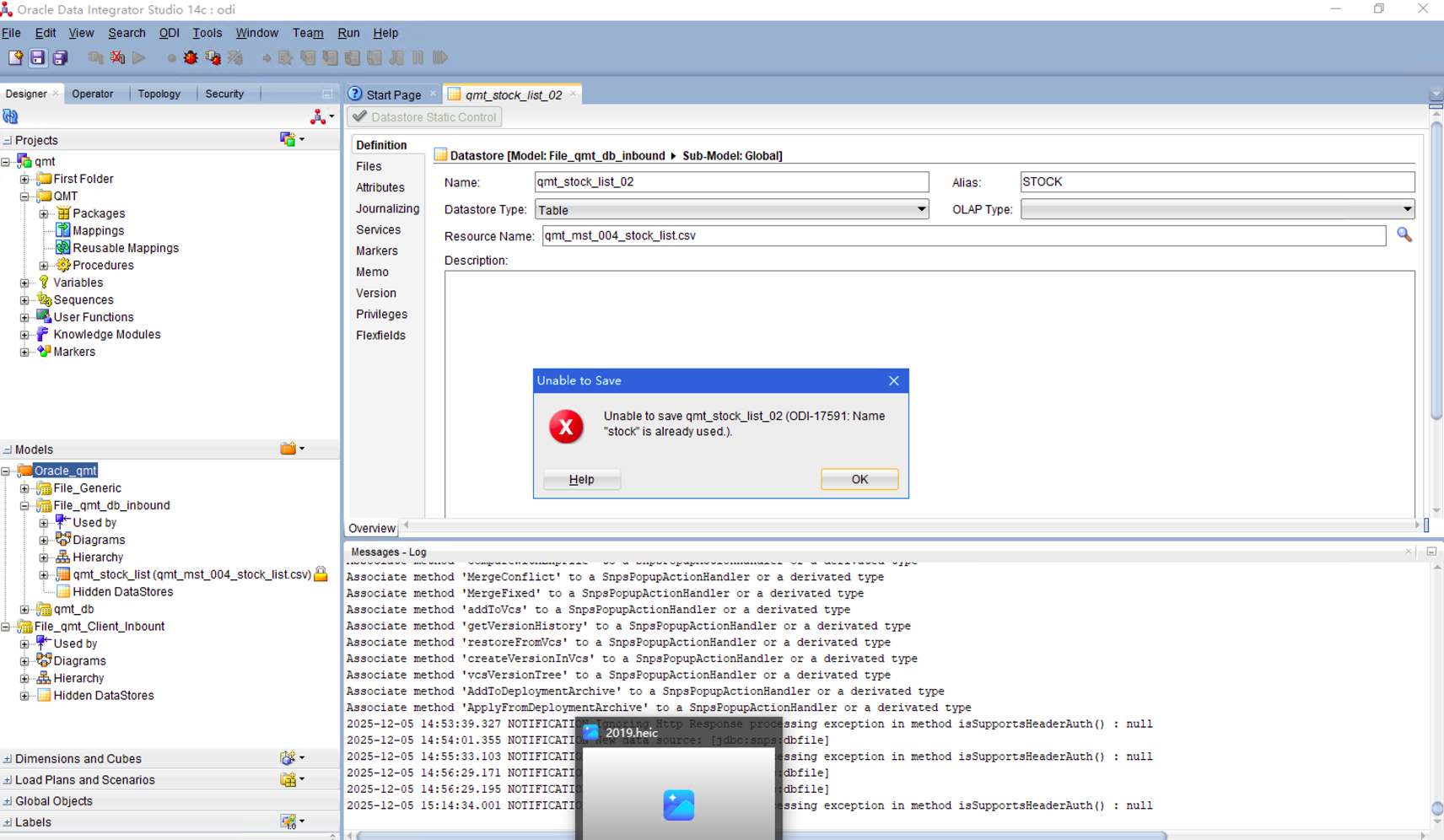Click the red ladybug Debug icon
The width and height of the screenshot is (1444, 840).
click(191, 57)
